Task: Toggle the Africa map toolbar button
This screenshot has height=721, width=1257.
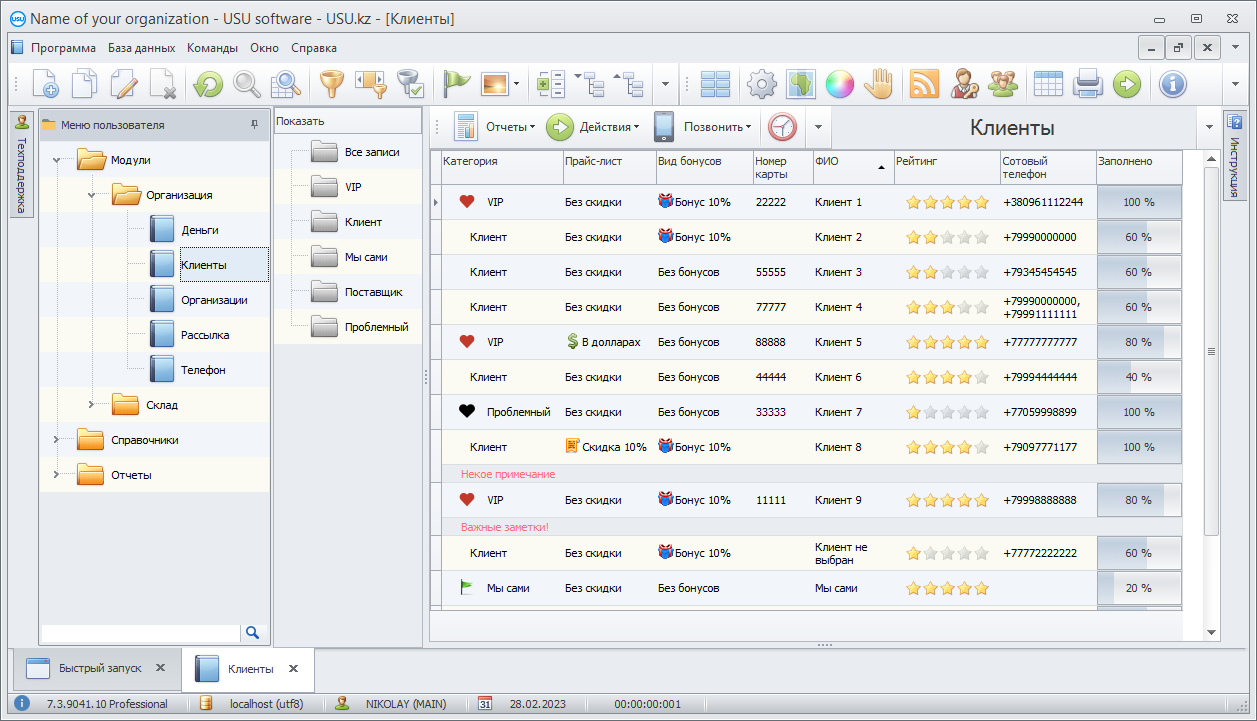Action: (x=800, y=84)
